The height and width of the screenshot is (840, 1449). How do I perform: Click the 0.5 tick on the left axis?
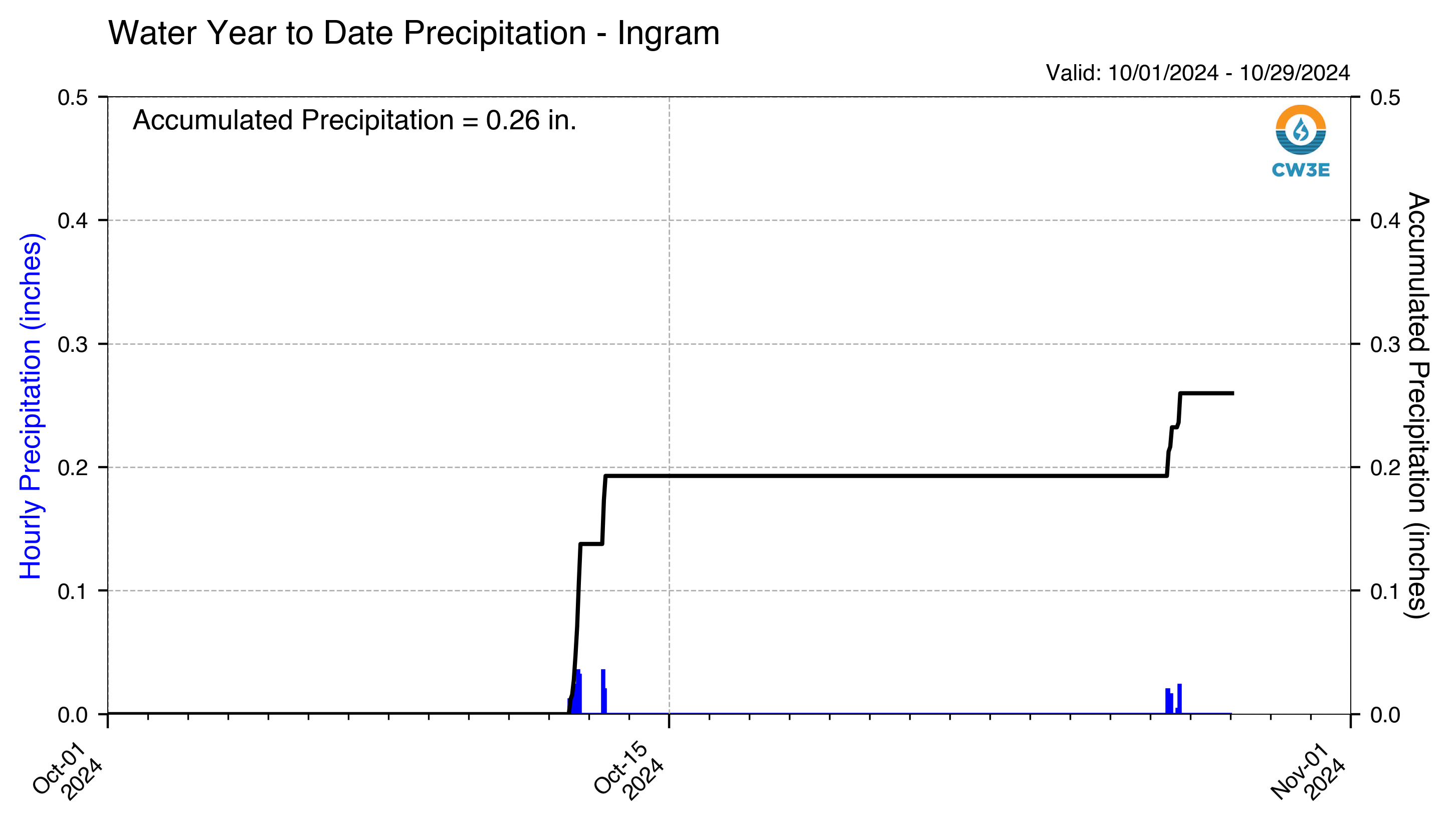click(x=73, y=97)
